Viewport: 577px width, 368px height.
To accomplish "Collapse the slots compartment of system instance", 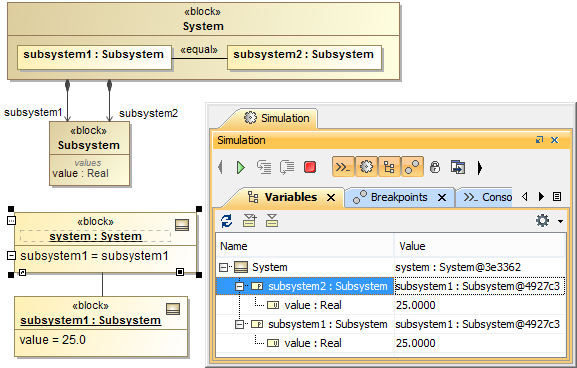I will (11, 255).
